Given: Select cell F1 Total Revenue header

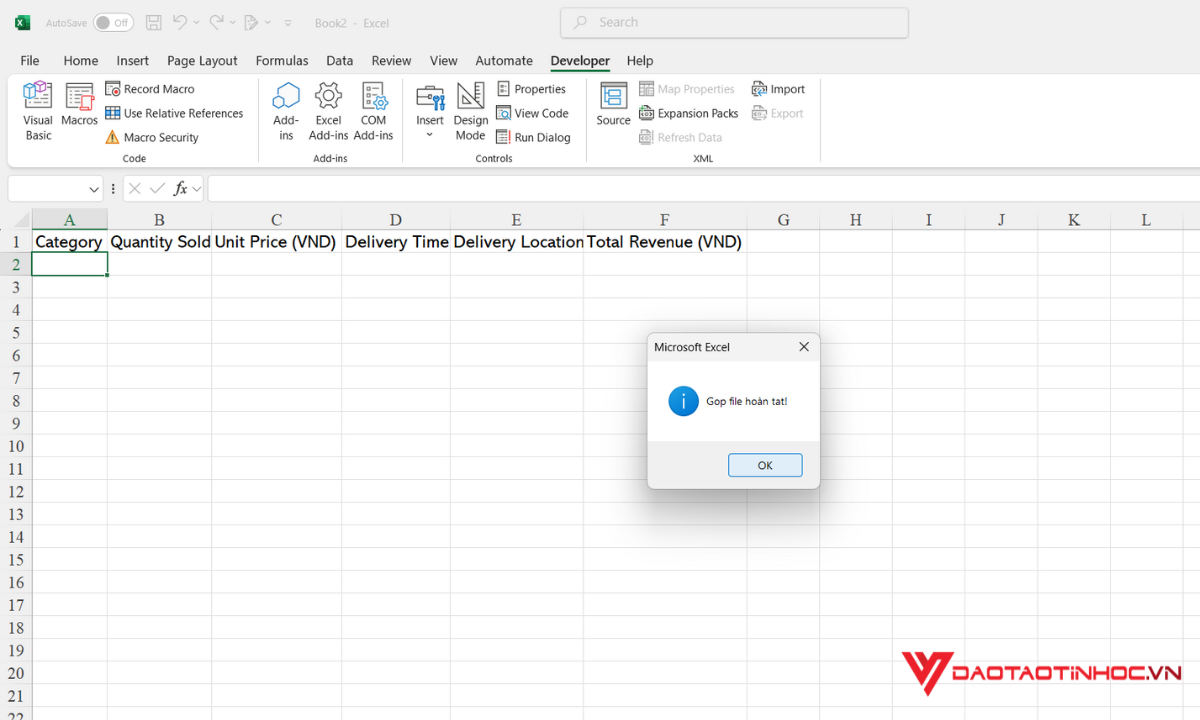Looking at the screenshot, I should click(x=664, y=241).
